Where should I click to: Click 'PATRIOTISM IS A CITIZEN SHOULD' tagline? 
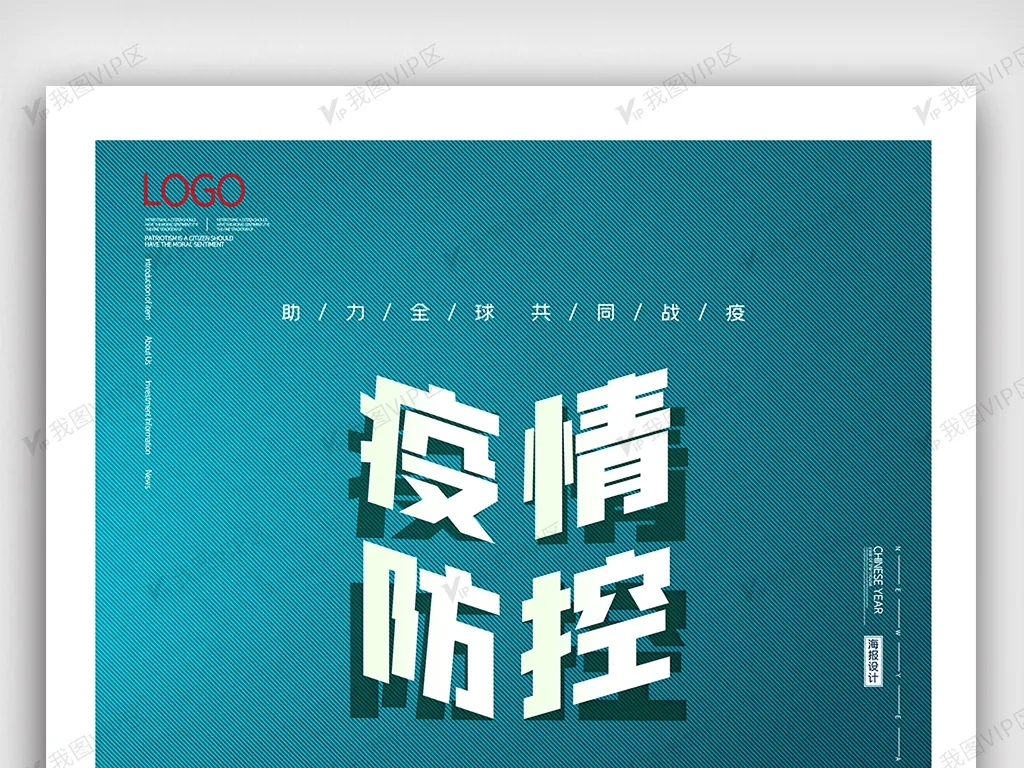(189, 239)
